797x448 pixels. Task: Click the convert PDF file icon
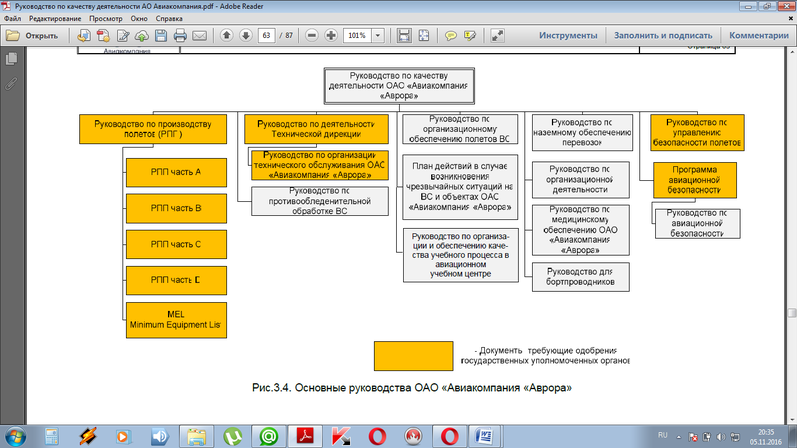pos(103,36)
